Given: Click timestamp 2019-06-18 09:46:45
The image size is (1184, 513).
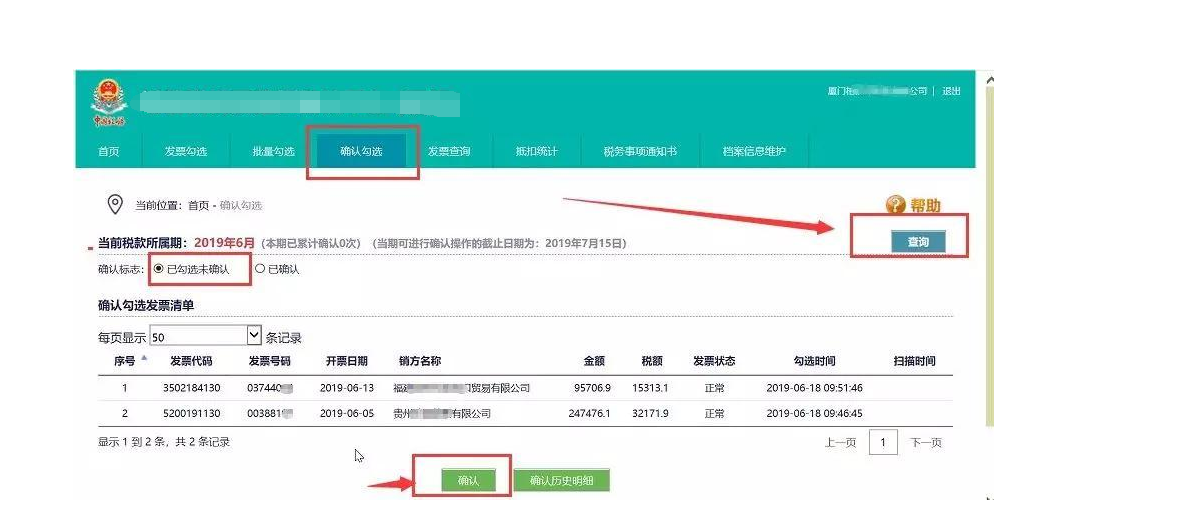Looking at the screenshot, I should [x=814, y=414].
